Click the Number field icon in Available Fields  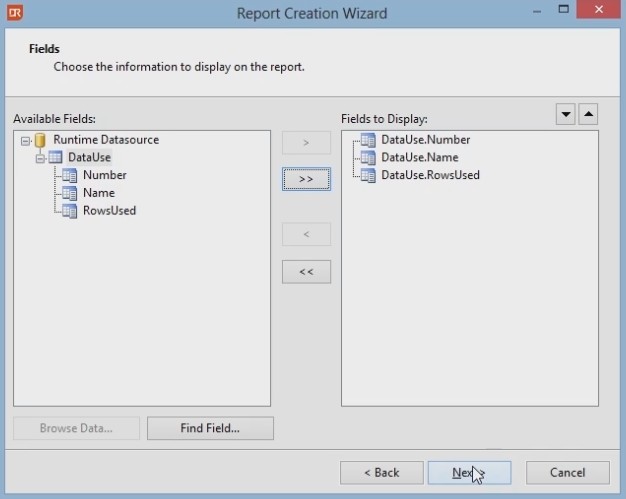[70, 175]
